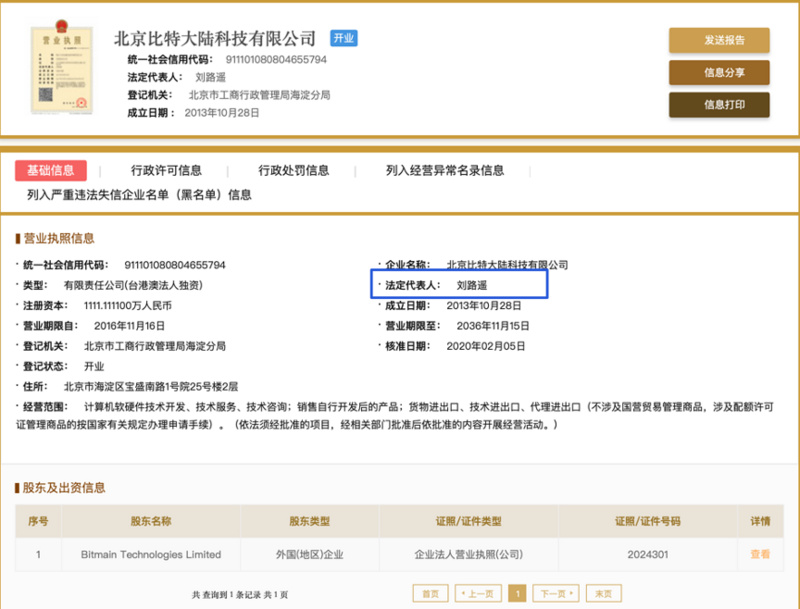Click the 上一页 previous page button

(478, 592)
